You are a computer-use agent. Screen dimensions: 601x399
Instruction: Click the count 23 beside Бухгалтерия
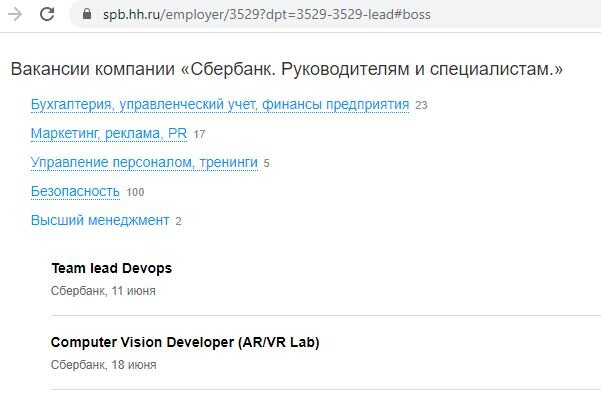421,105
